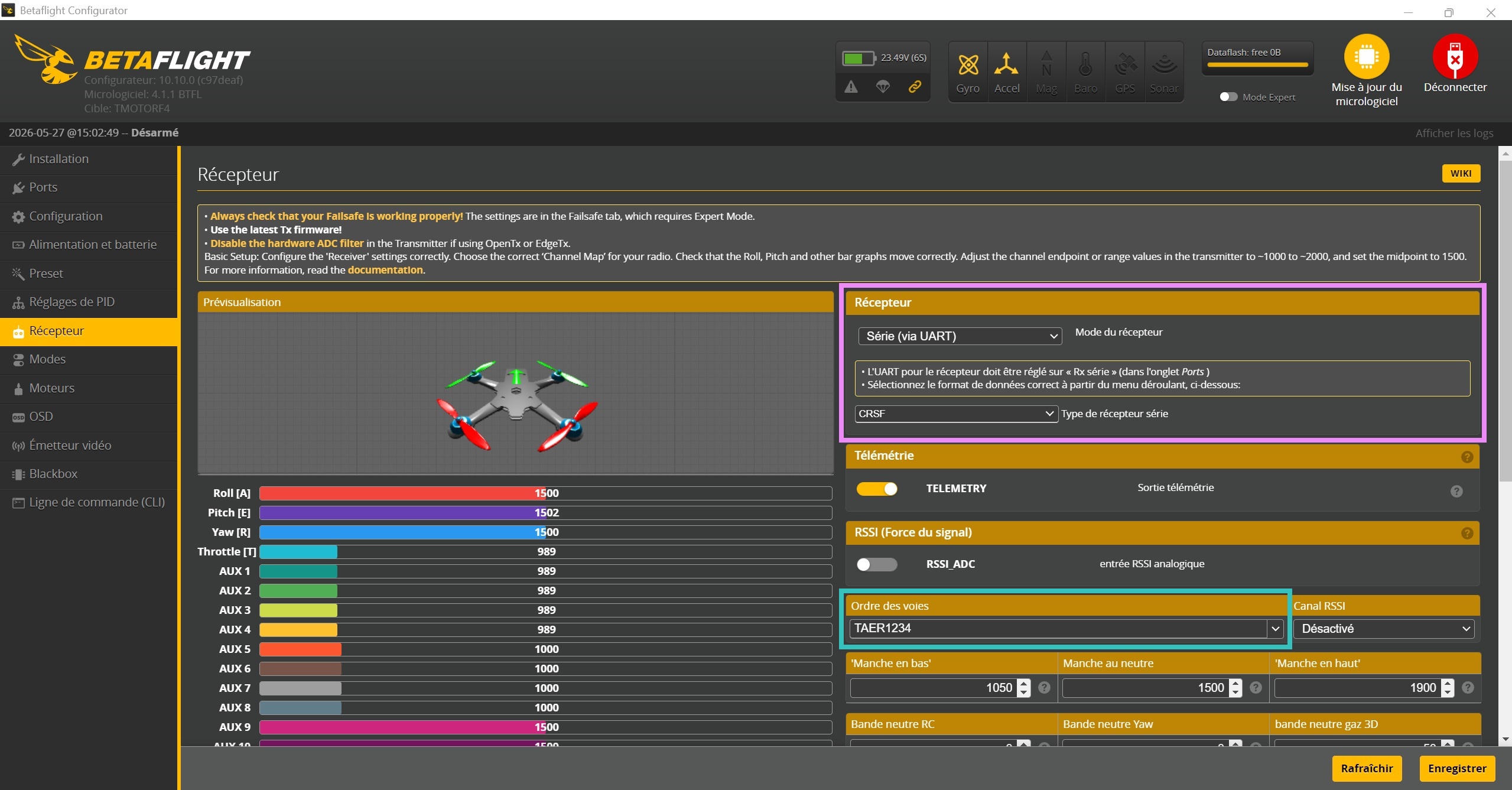Click the Gyro sensor icon

click(x=968, y=72)
